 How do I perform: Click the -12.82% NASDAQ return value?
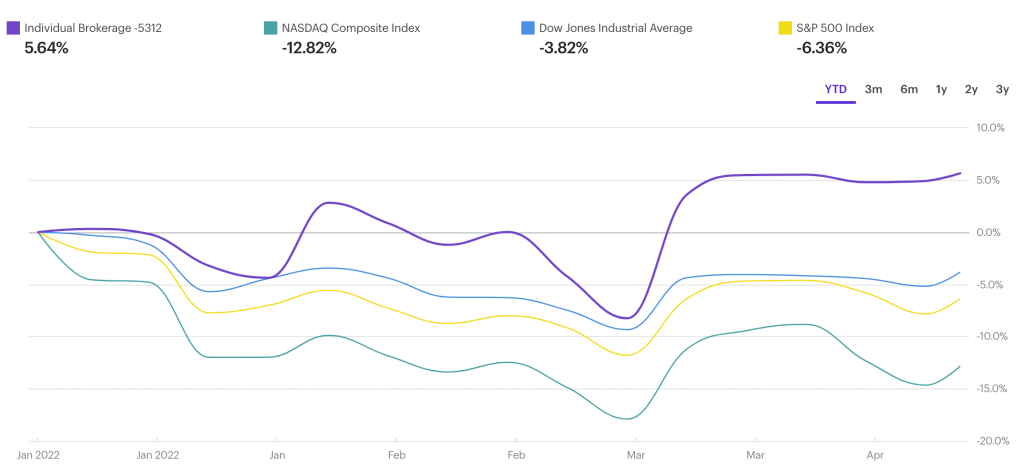pos(309,47)
